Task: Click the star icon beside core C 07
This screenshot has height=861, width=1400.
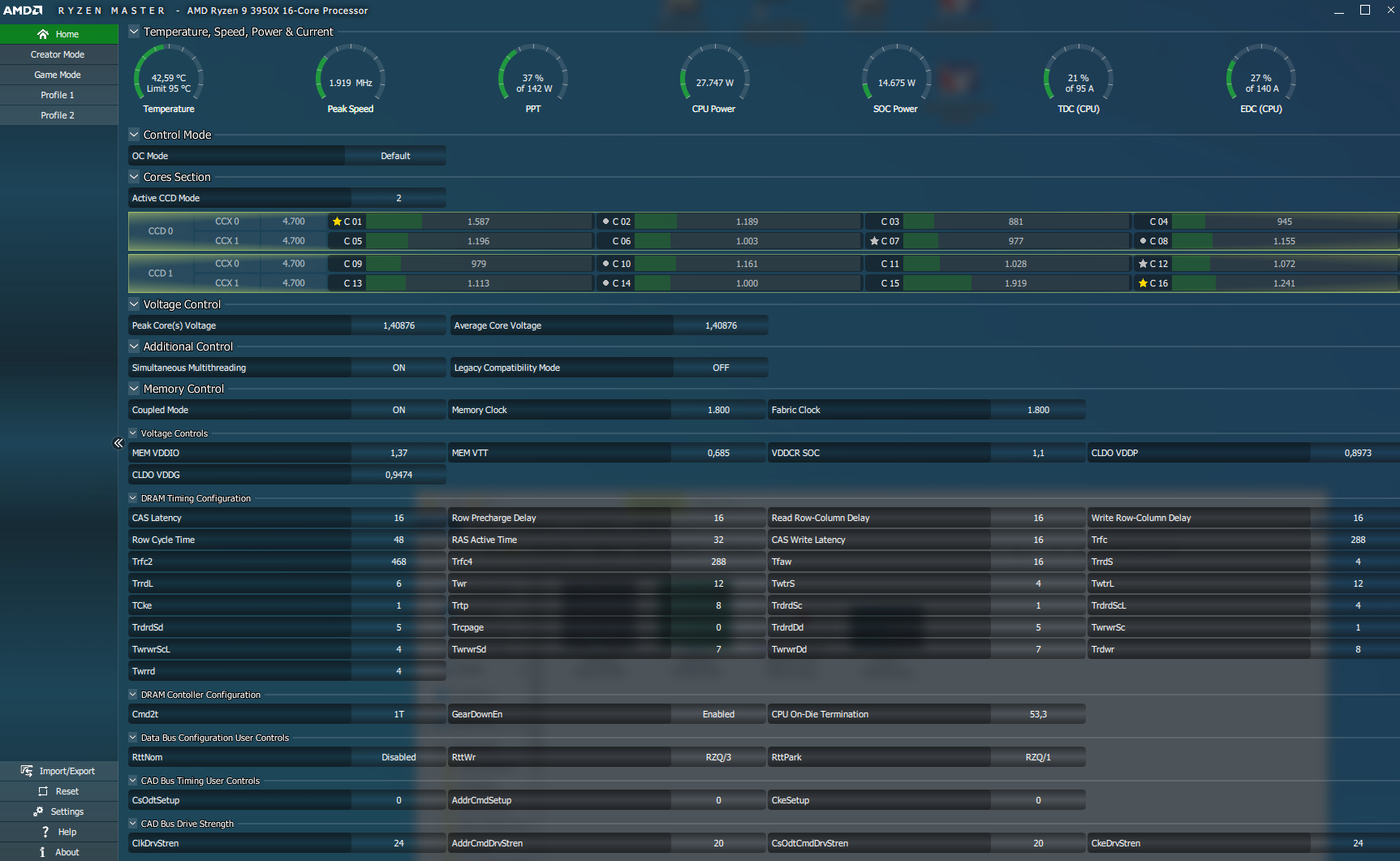Action: (x=874, y=241)
